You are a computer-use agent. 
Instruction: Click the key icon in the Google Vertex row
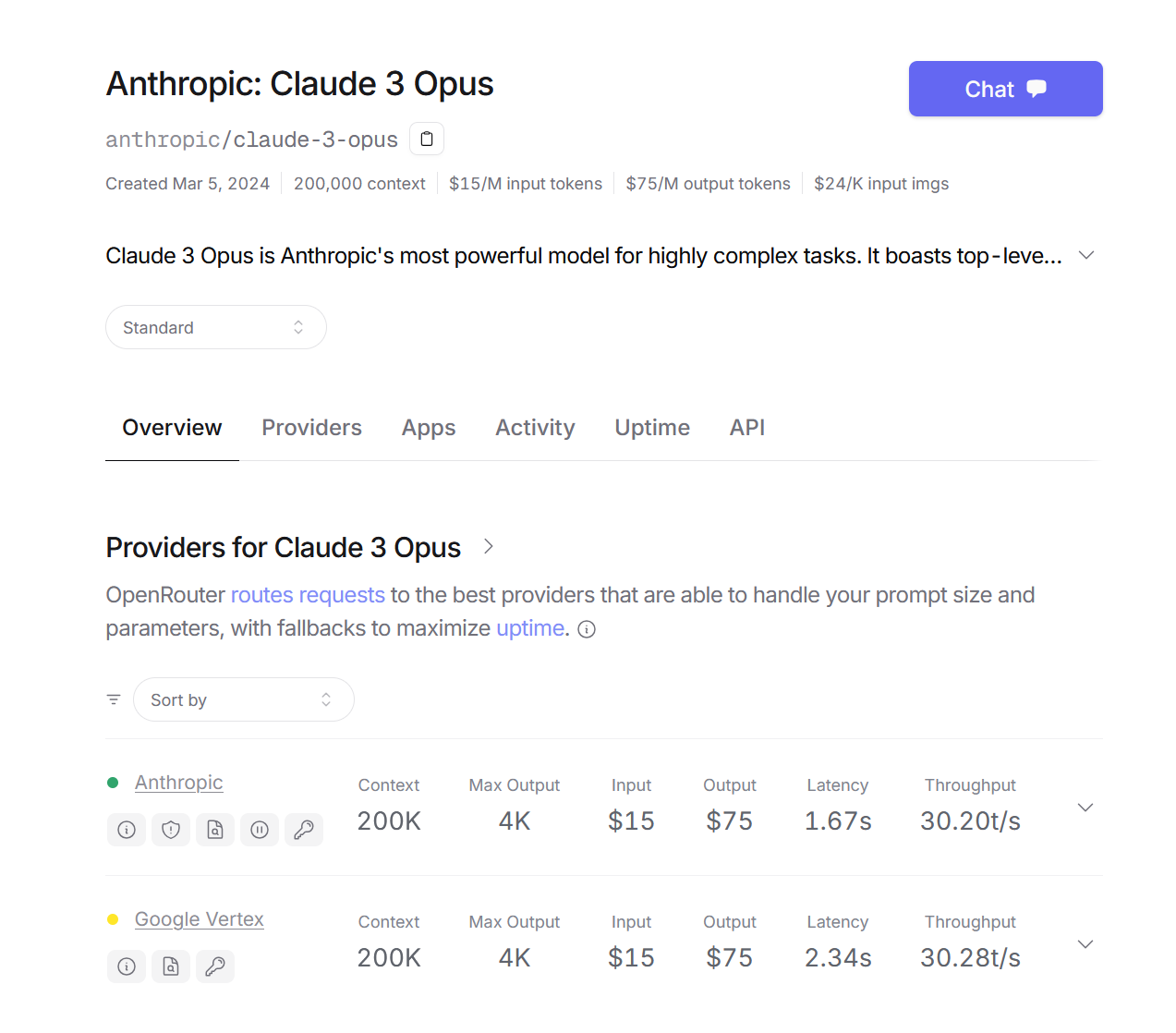click(x=215, y=966)
